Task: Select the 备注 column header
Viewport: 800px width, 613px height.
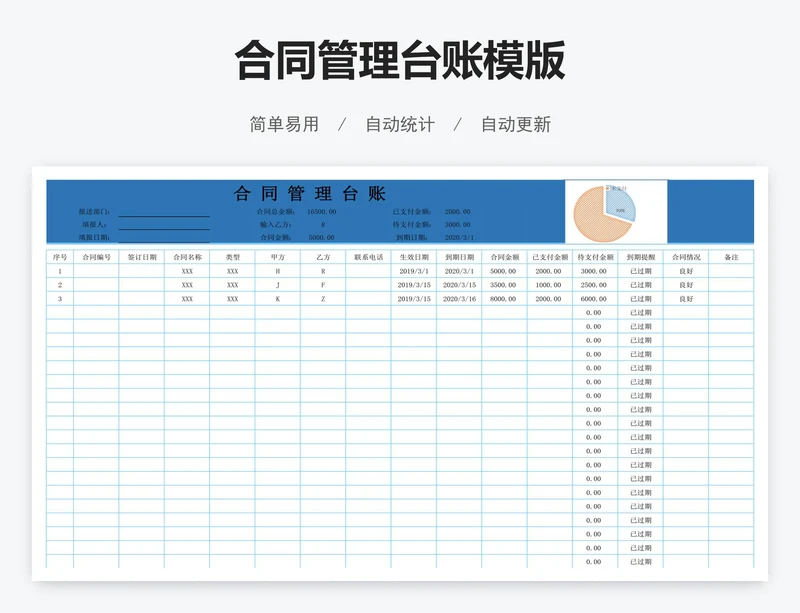Action: [x=732, y=257]
